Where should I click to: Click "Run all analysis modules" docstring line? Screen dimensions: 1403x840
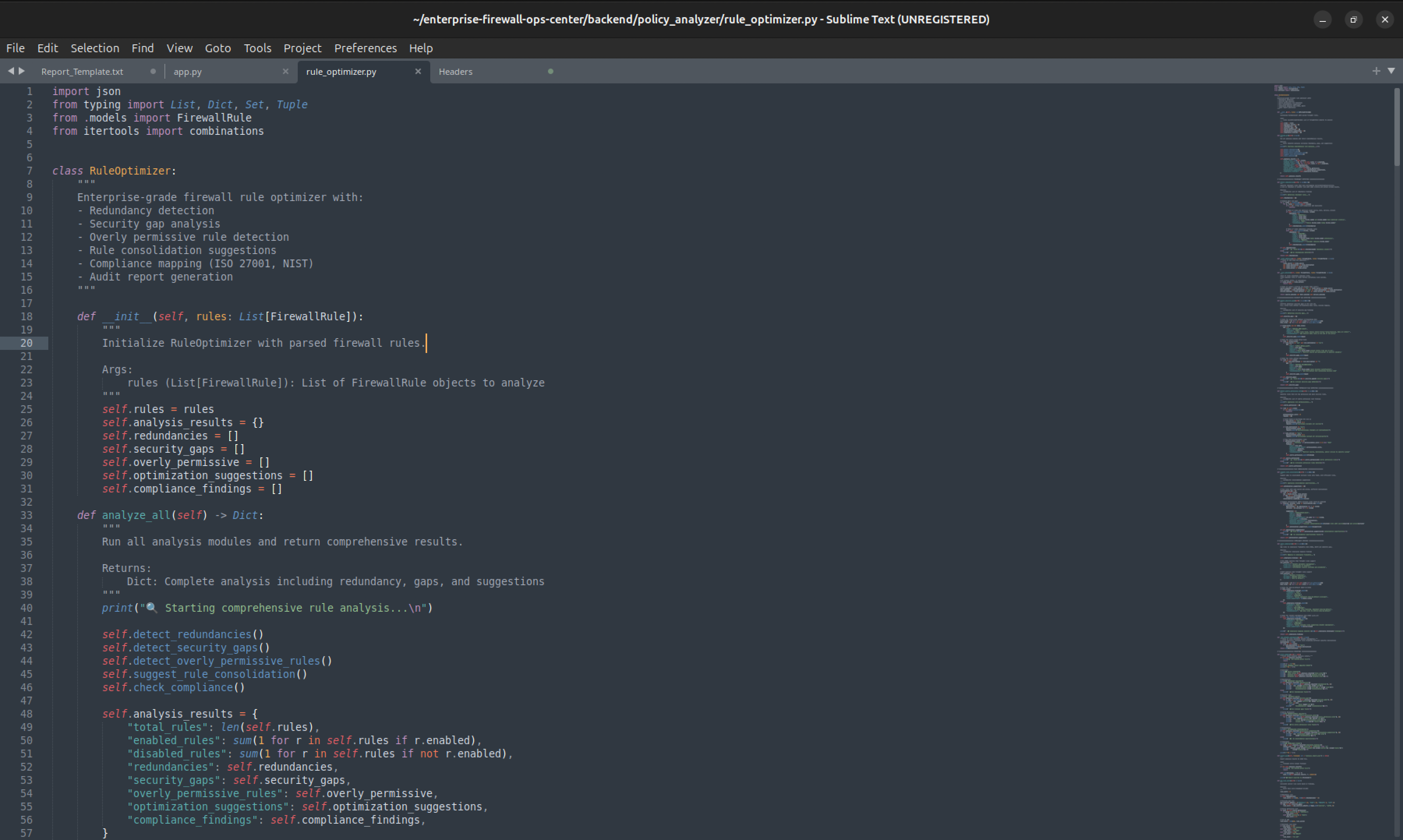point(283,542)
